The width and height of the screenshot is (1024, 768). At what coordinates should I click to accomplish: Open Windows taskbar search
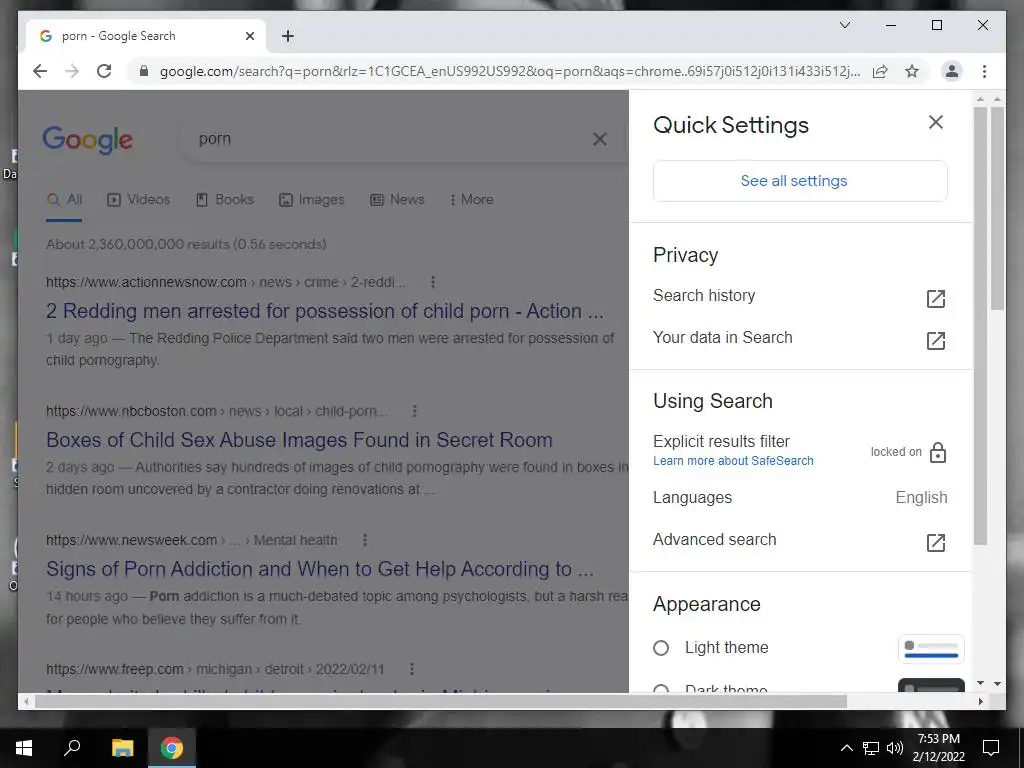[x=72, y=748]
